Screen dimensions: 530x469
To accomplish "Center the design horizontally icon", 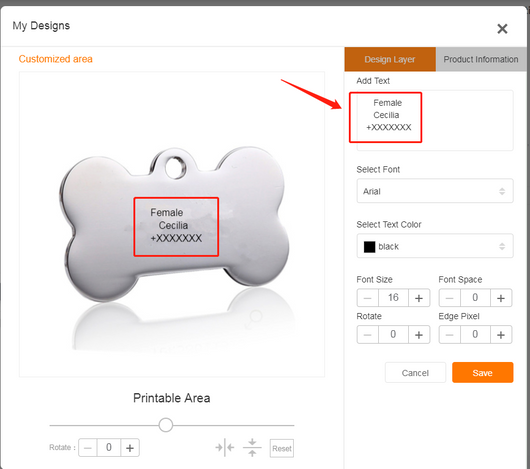I will pyautogui.click(x=225, y=448).
